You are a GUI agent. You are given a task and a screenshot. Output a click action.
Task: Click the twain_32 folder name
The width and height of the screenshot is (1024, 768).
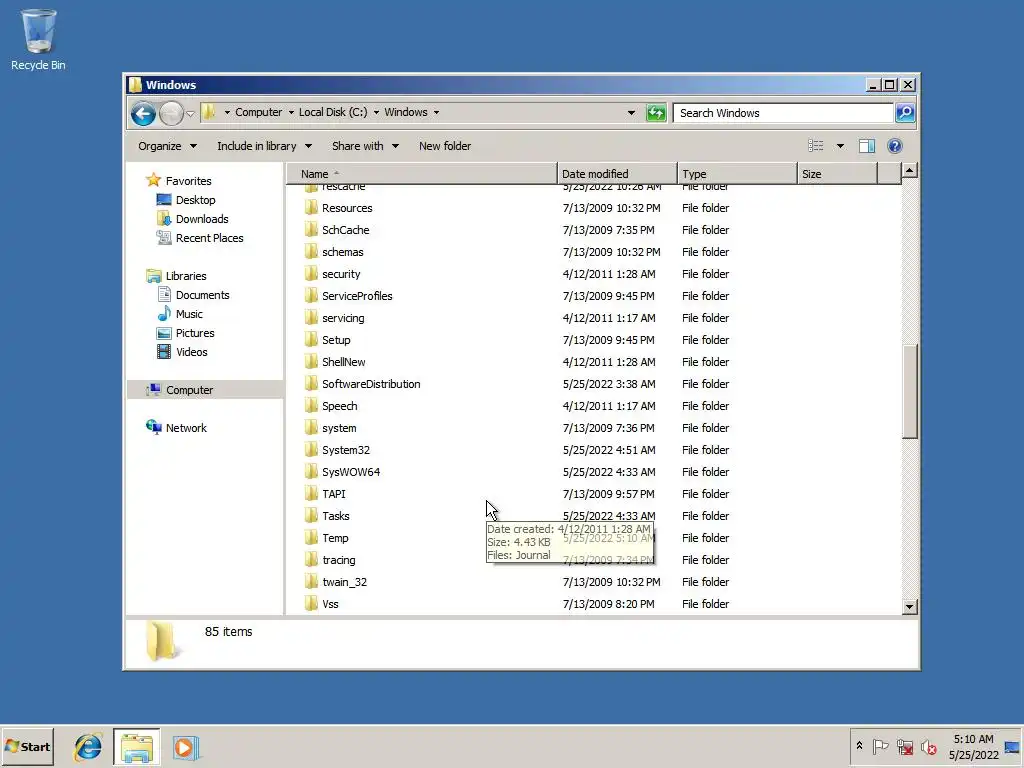pyautogui.click(x=344, y=582)
